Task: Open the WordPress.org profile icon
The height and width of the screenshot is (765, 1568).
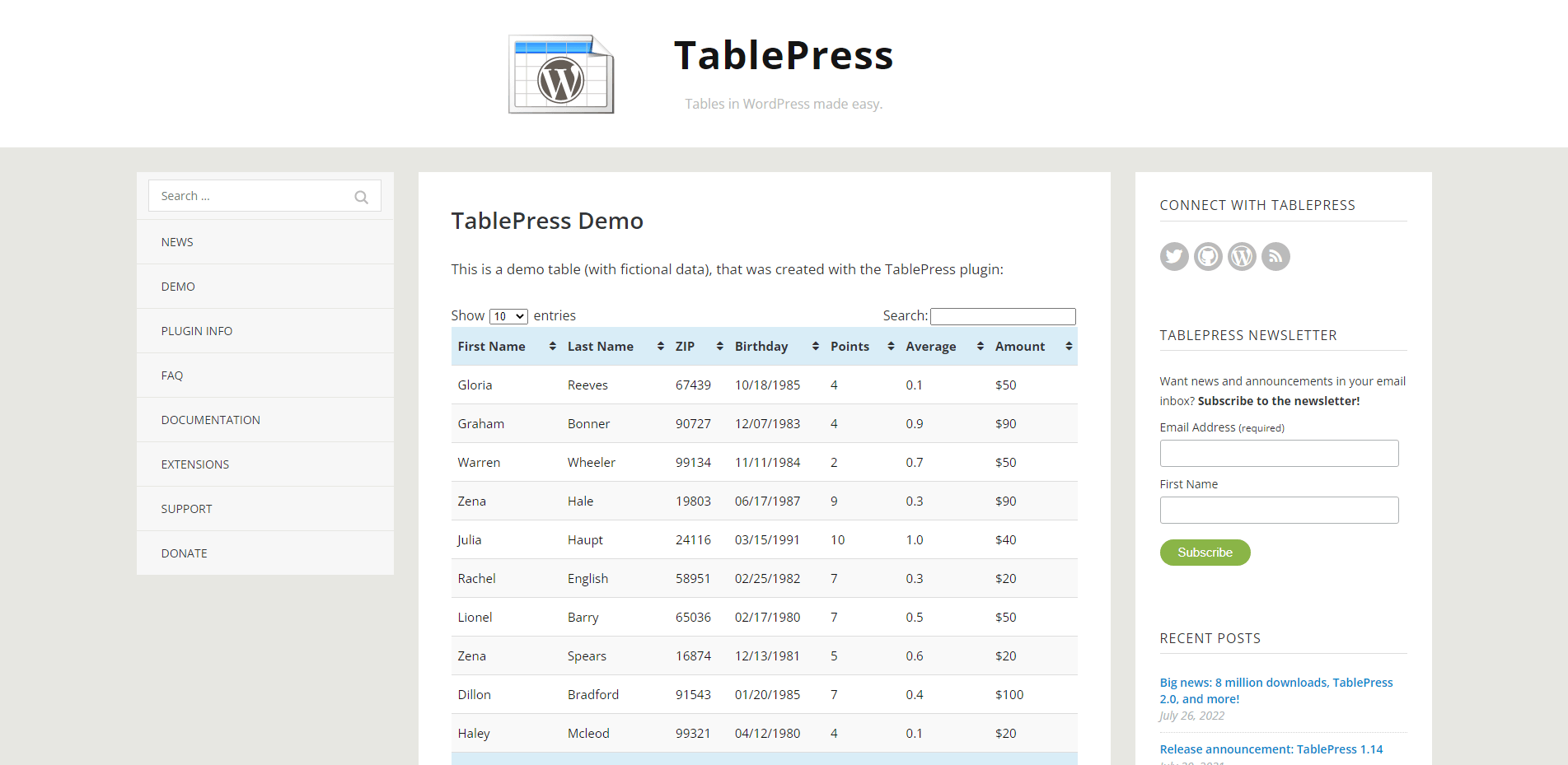Action: coord(1242,256)
